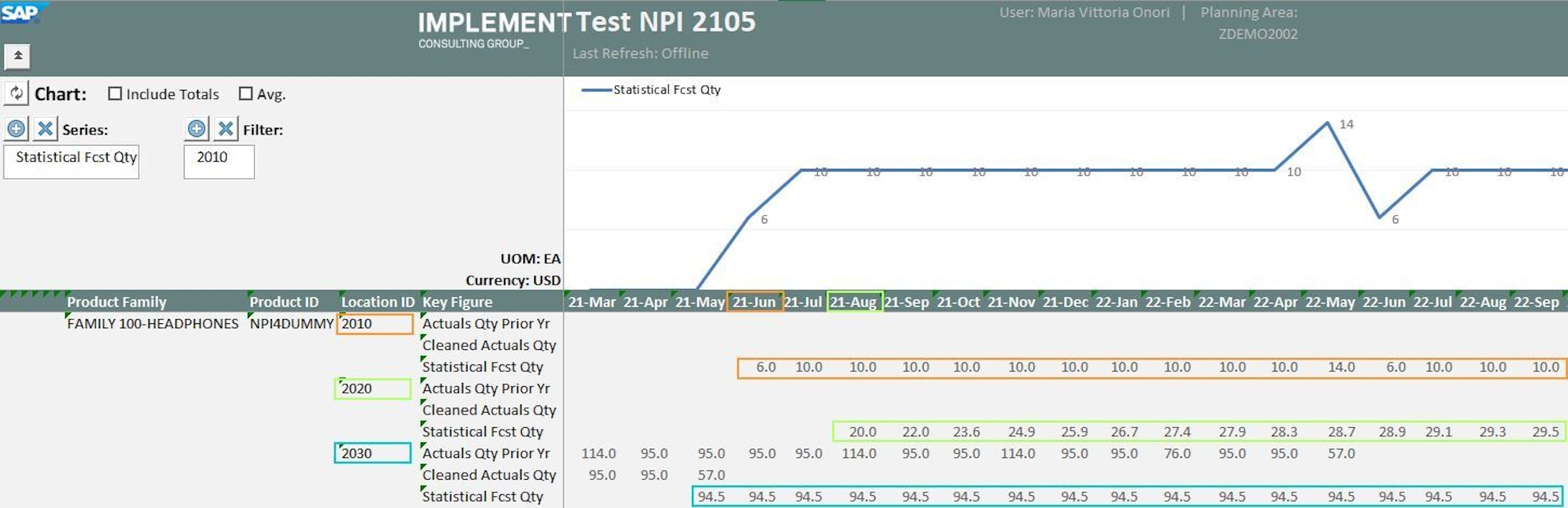This screenshot has height=508, width=1568.
Task: Select Statistical Fcst Qty row for location 2020
Action: tap(482, 432)
